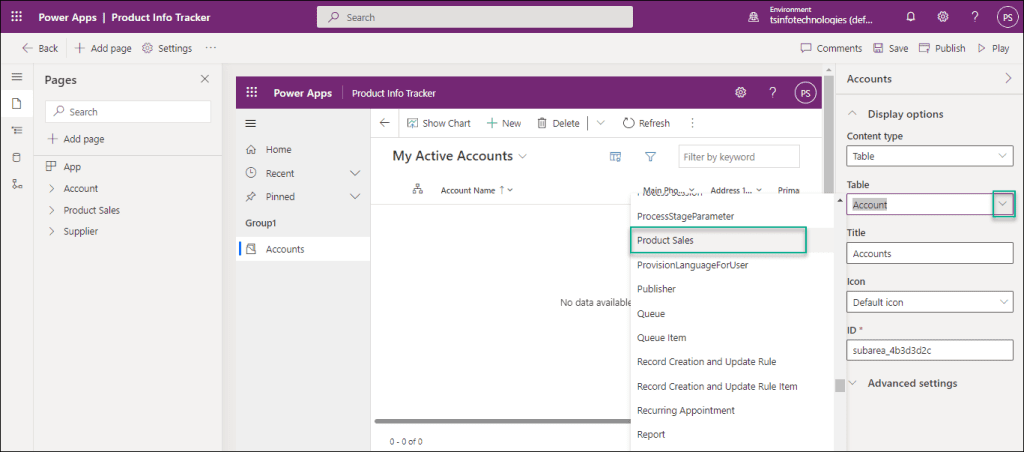The image size is (1024, 452).
Task: Collapse the Accounts properties pane arrow
Action: [x=1007, y=78]
